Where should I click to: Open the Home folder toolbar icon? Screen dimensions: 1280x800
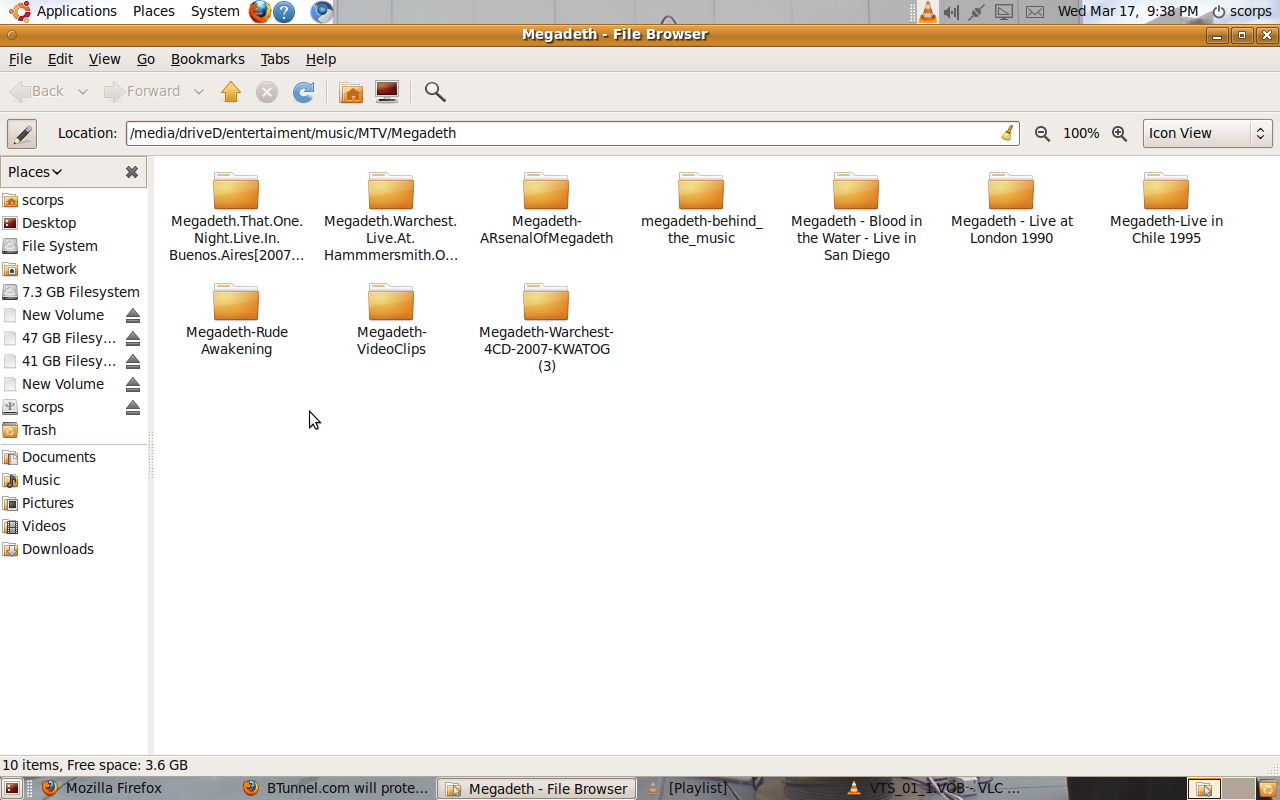coord(351,92)
